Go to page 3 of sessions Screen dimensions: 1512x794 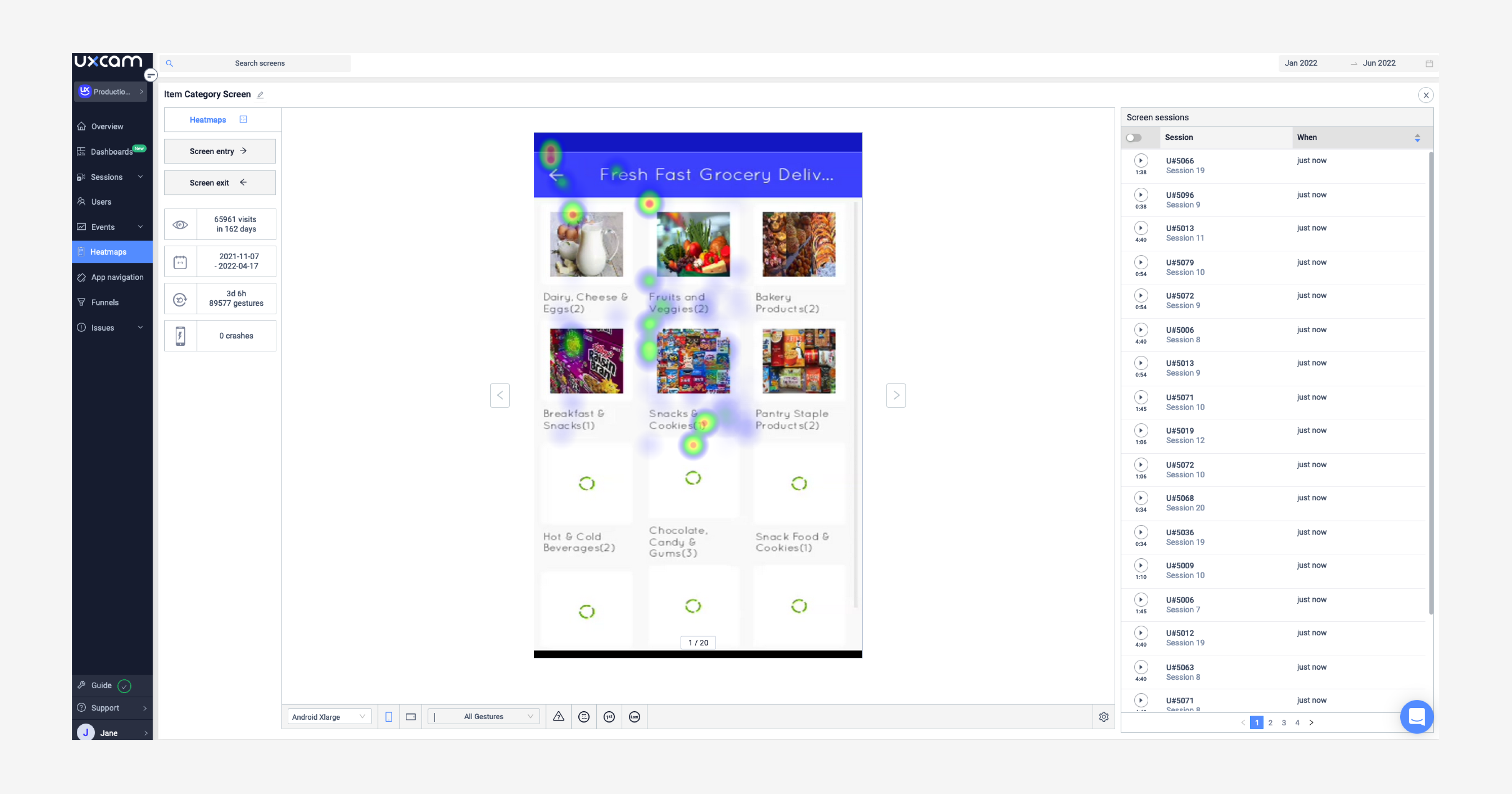pyautogui.click(x=1284, y=723)
